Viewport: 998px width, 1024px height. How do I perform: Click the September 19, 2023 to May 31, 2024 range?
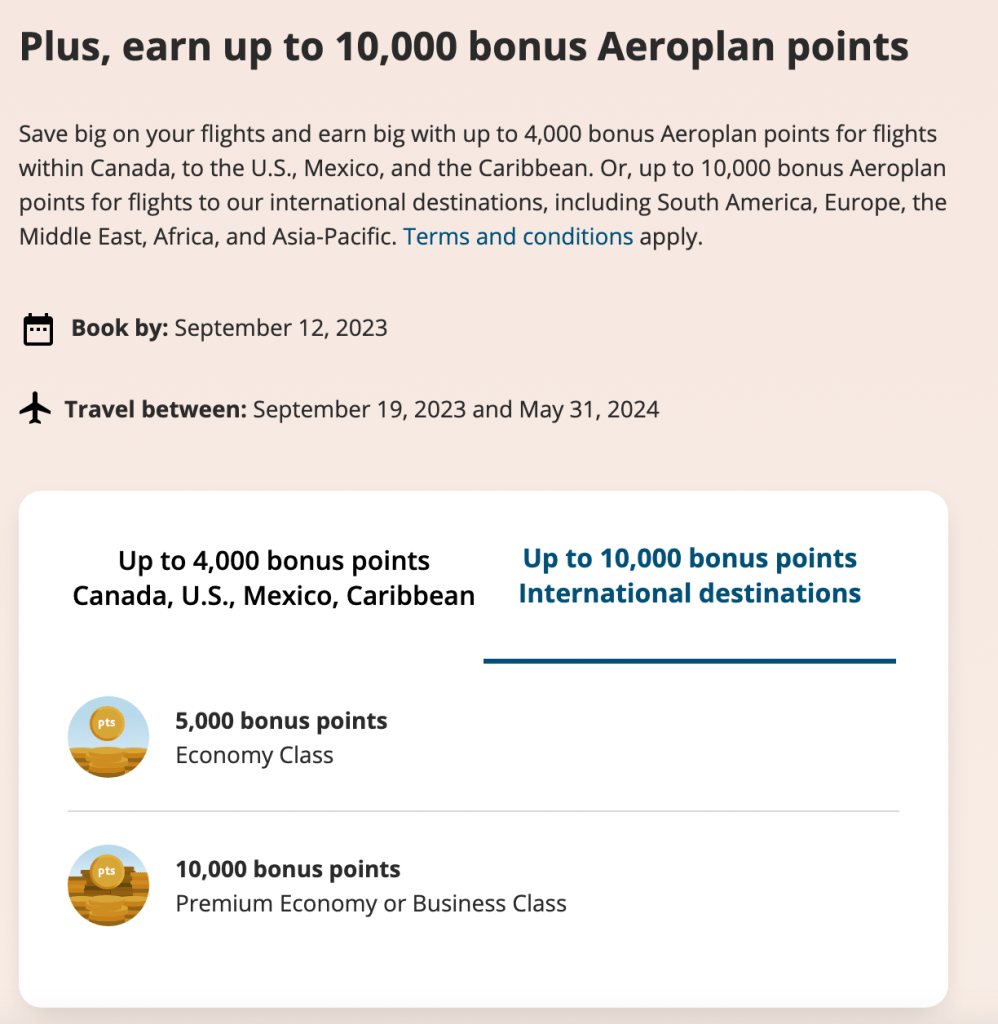click(456, 409)
